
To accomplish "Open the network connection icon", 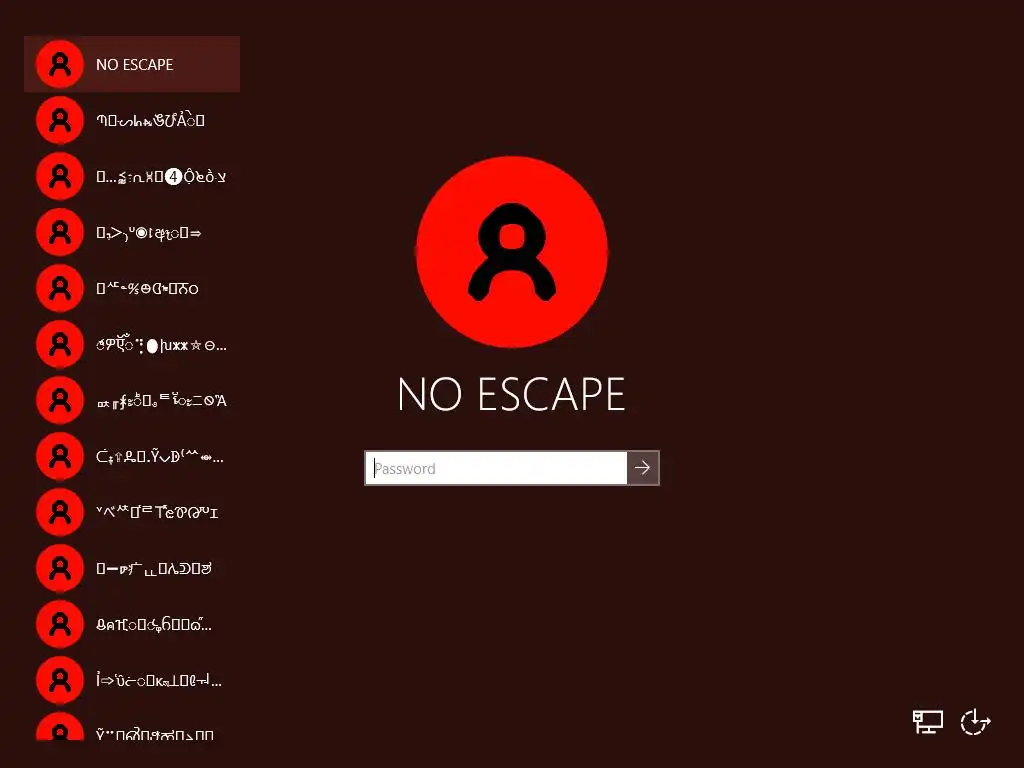I will coord(927,722).
